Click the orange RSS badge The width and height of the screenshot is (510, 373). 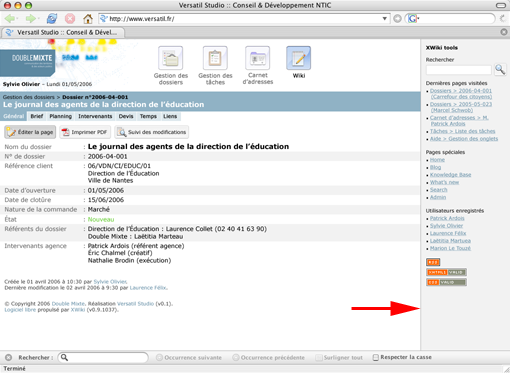(433, 262)
